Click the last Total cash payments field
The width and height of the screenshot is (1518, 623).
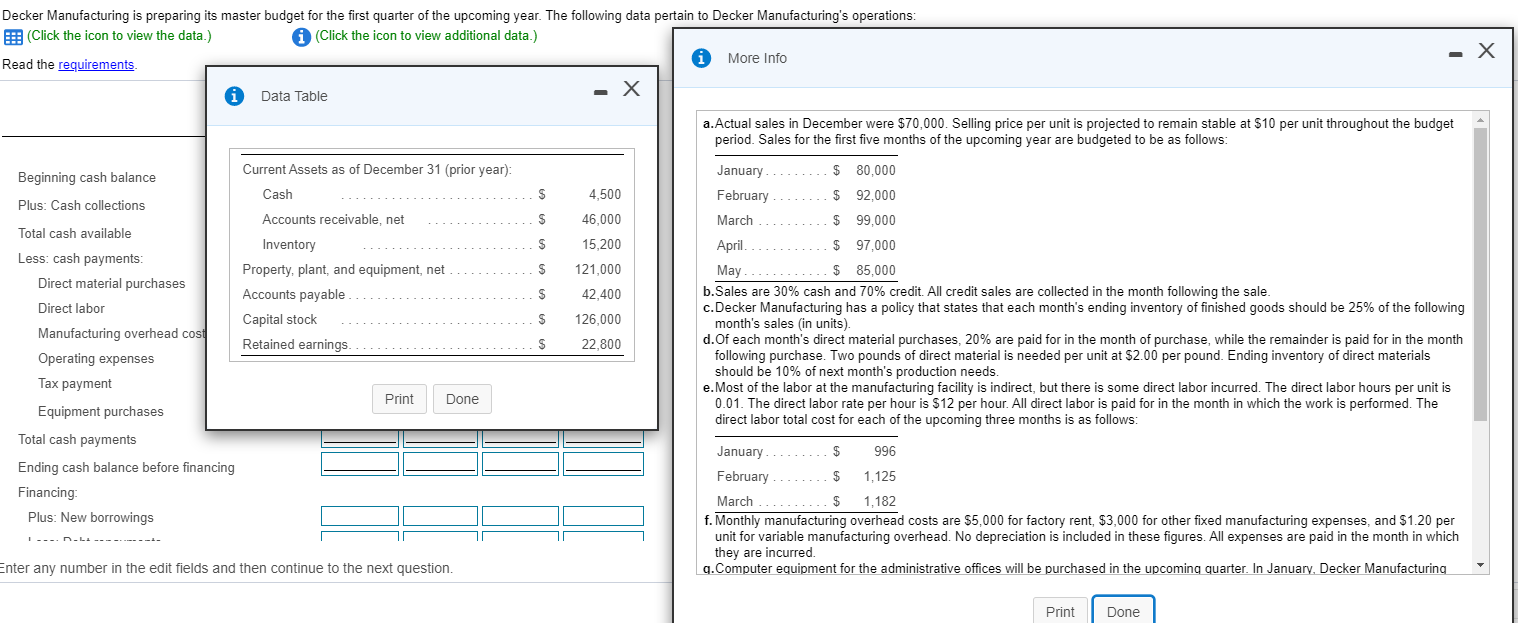click(602, 438)
